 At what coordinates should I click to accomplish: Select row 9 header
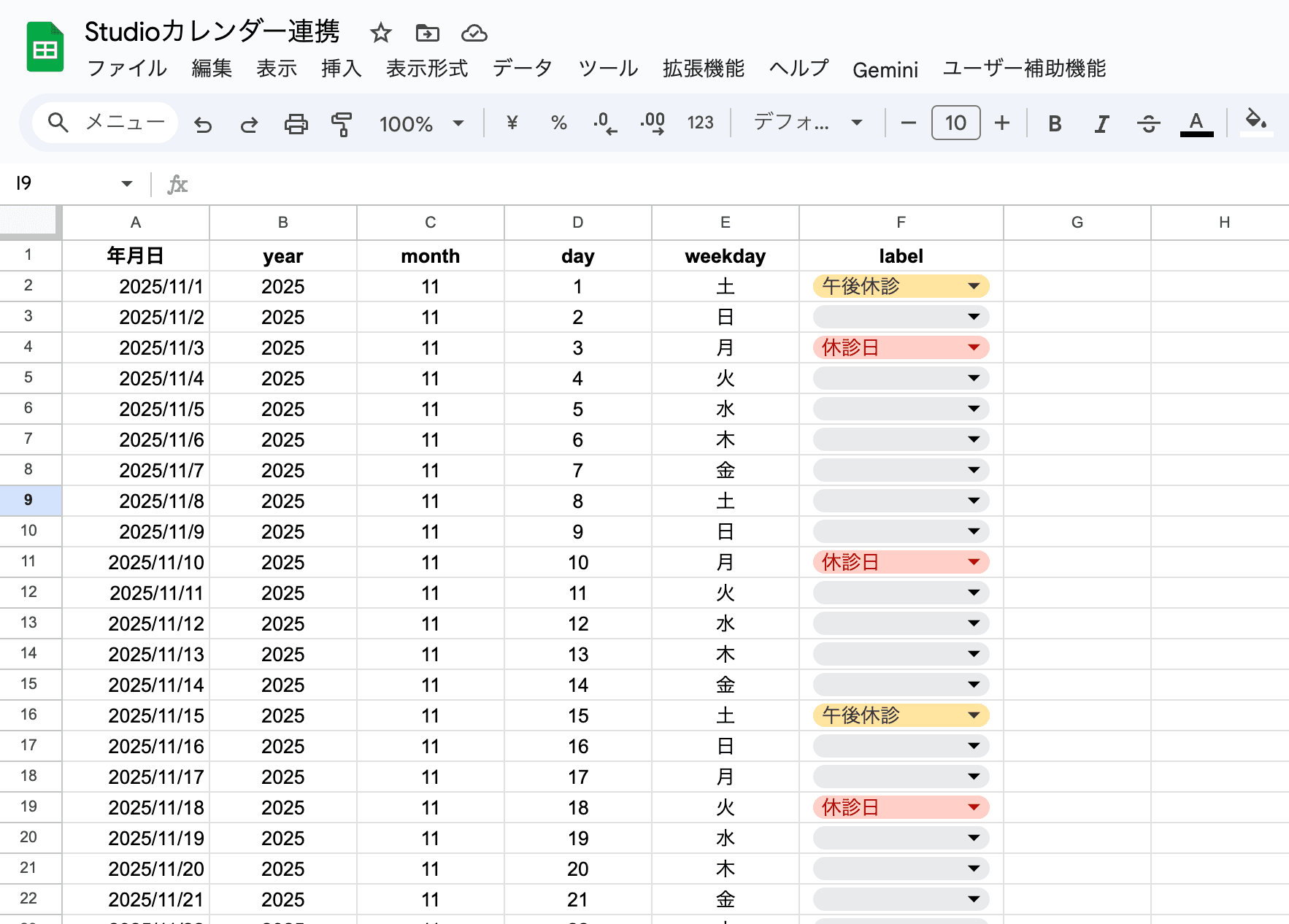pos(29,501)
